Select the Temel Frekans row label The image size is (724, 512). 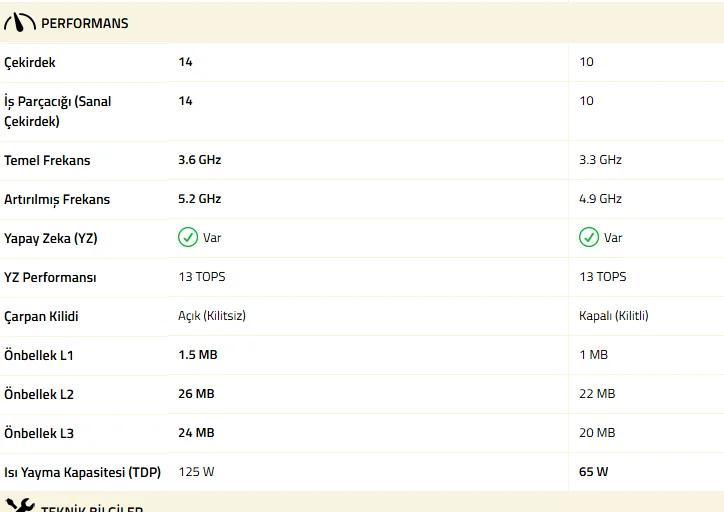47,160
